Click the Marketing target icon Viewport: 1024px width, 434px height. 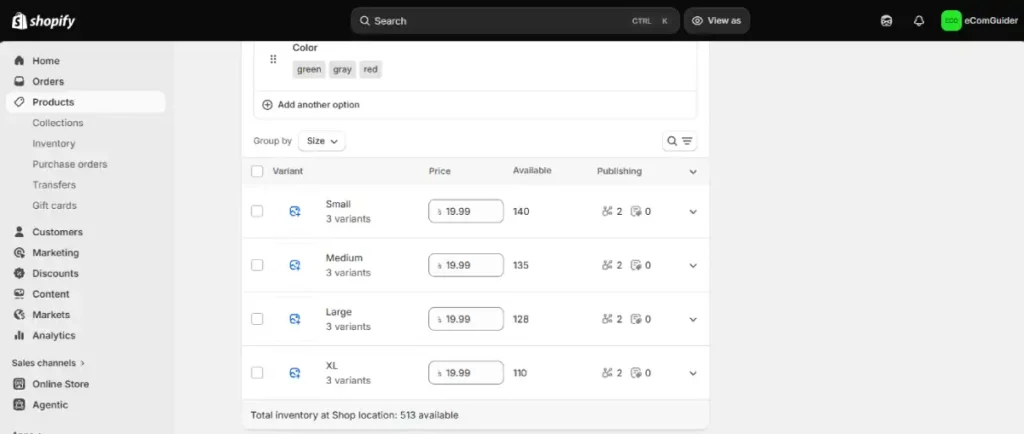(x=20, y=253)
